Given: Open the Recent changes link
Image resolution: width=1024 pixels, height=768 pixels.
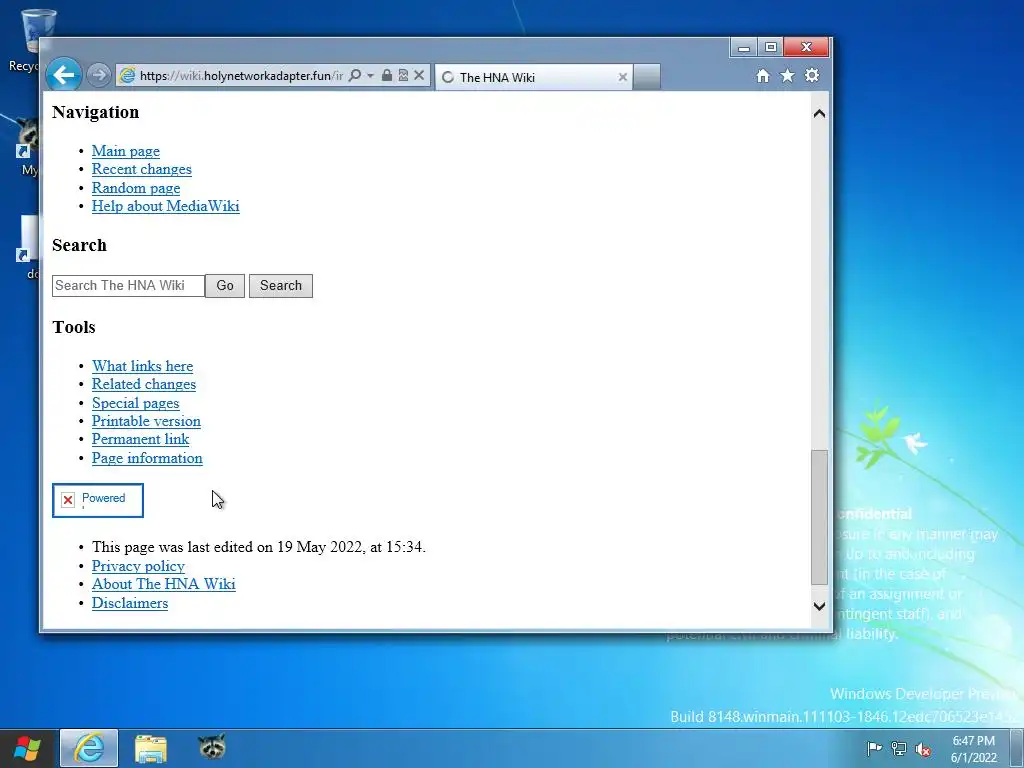Looking at the screenshot, I should point(142,169).
